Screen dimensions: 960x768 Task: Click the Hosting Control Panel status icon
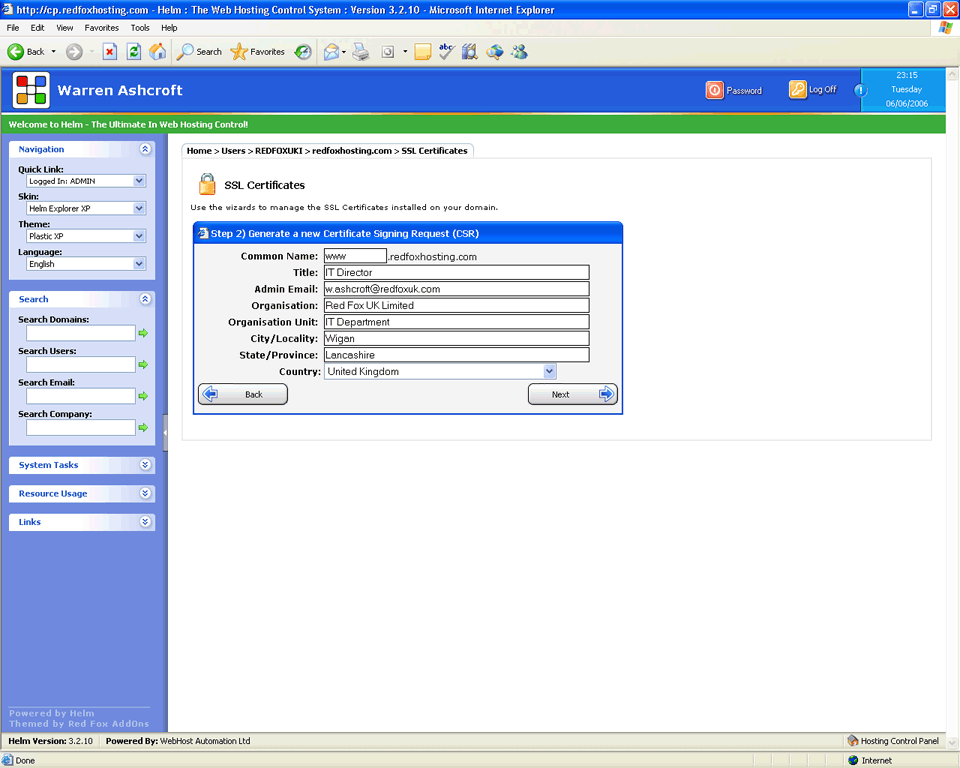[x=852, y=741]
